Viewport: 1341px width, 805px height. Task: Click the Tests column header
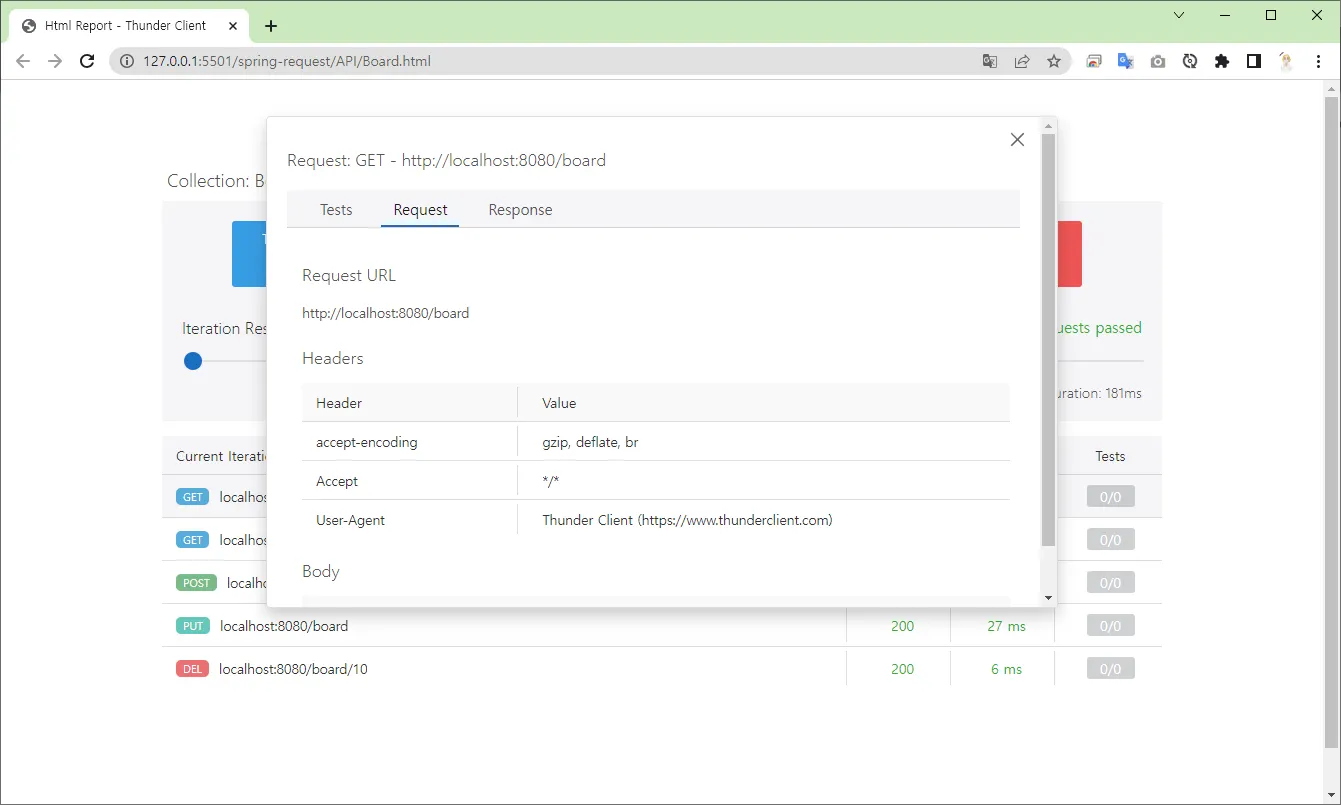click(x=1110, y=456)
